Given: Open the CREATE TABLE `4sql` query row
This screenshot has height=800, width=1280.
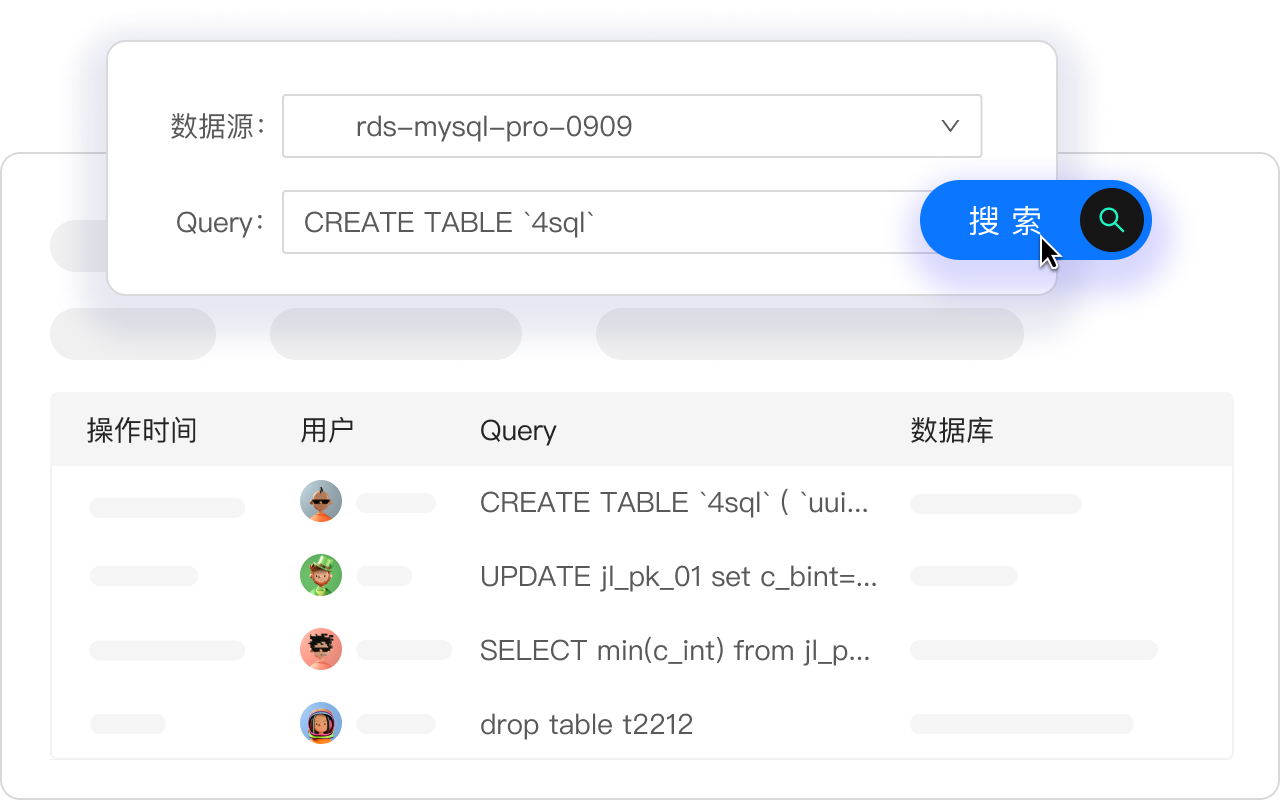Looking at the screenshot, I should [x=674, y=502].
